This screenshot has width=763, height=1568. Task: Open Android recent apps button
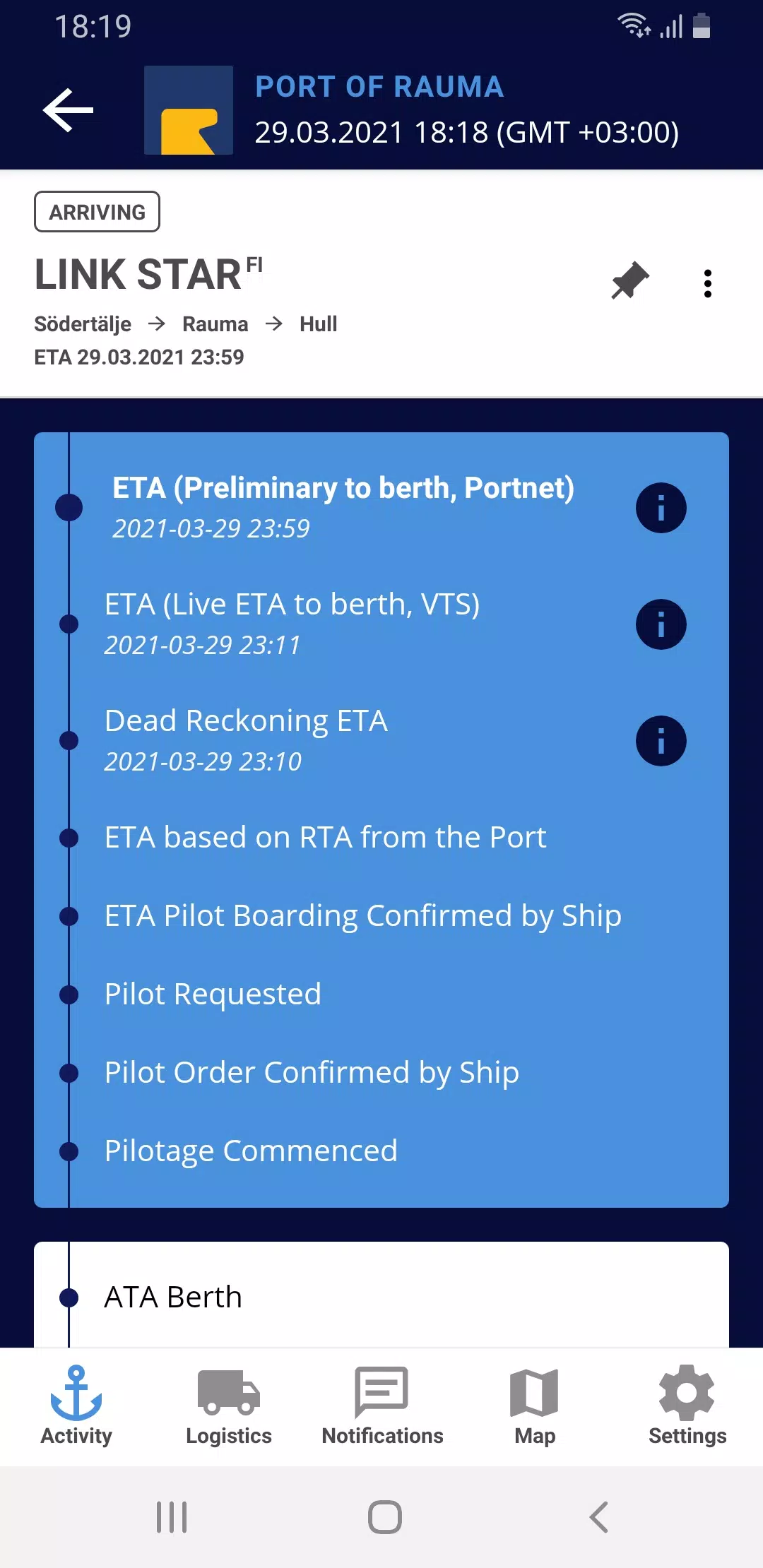[x=172, y=1517]
